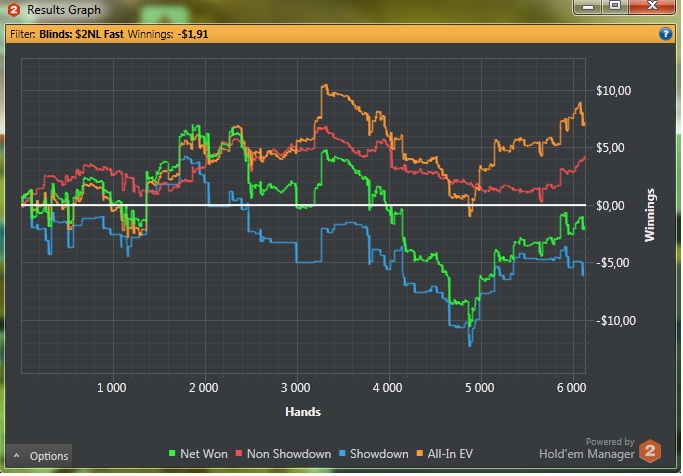Click the Hands axis title
The width and height of the screenshot is (683, 476).
(x=303, y=412)
